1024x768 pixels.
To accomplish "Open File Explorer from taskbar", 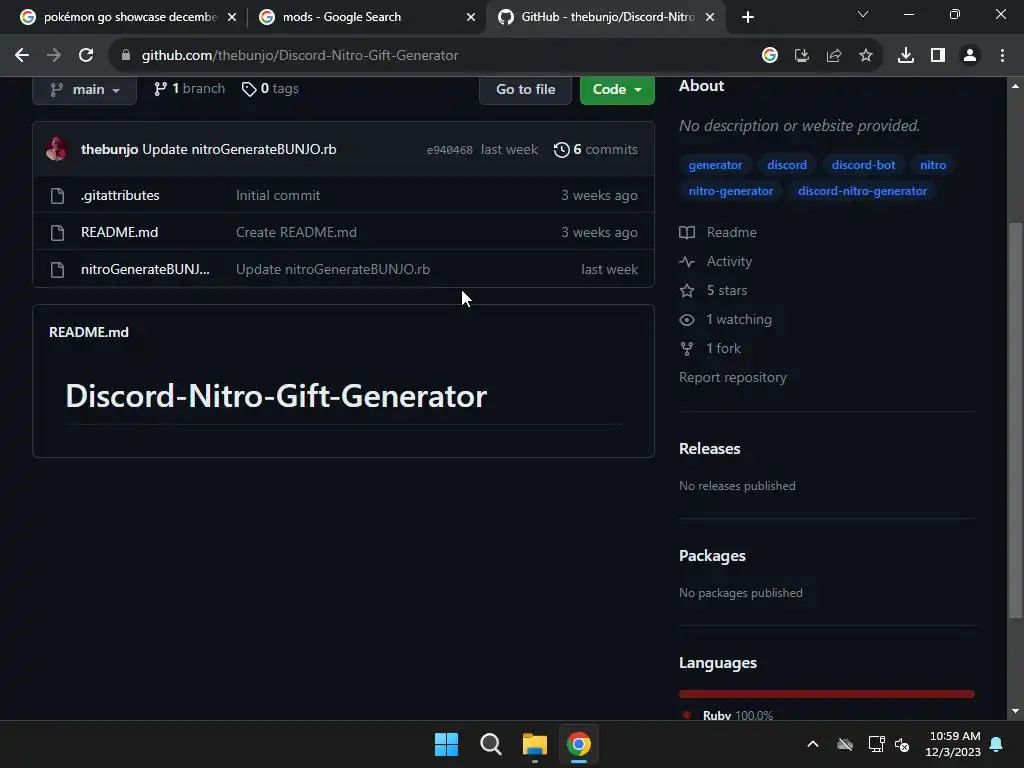I will 535,744.
